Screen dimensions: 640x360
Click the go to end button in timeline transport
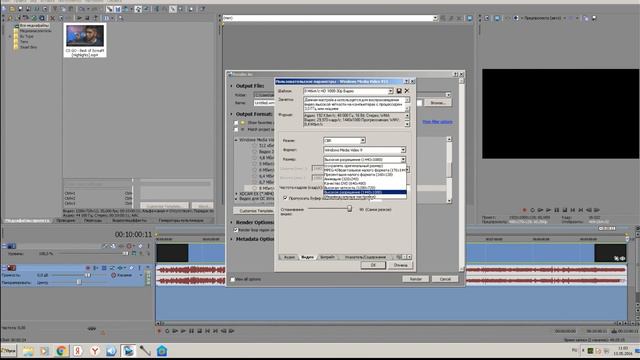pos(216,331)
